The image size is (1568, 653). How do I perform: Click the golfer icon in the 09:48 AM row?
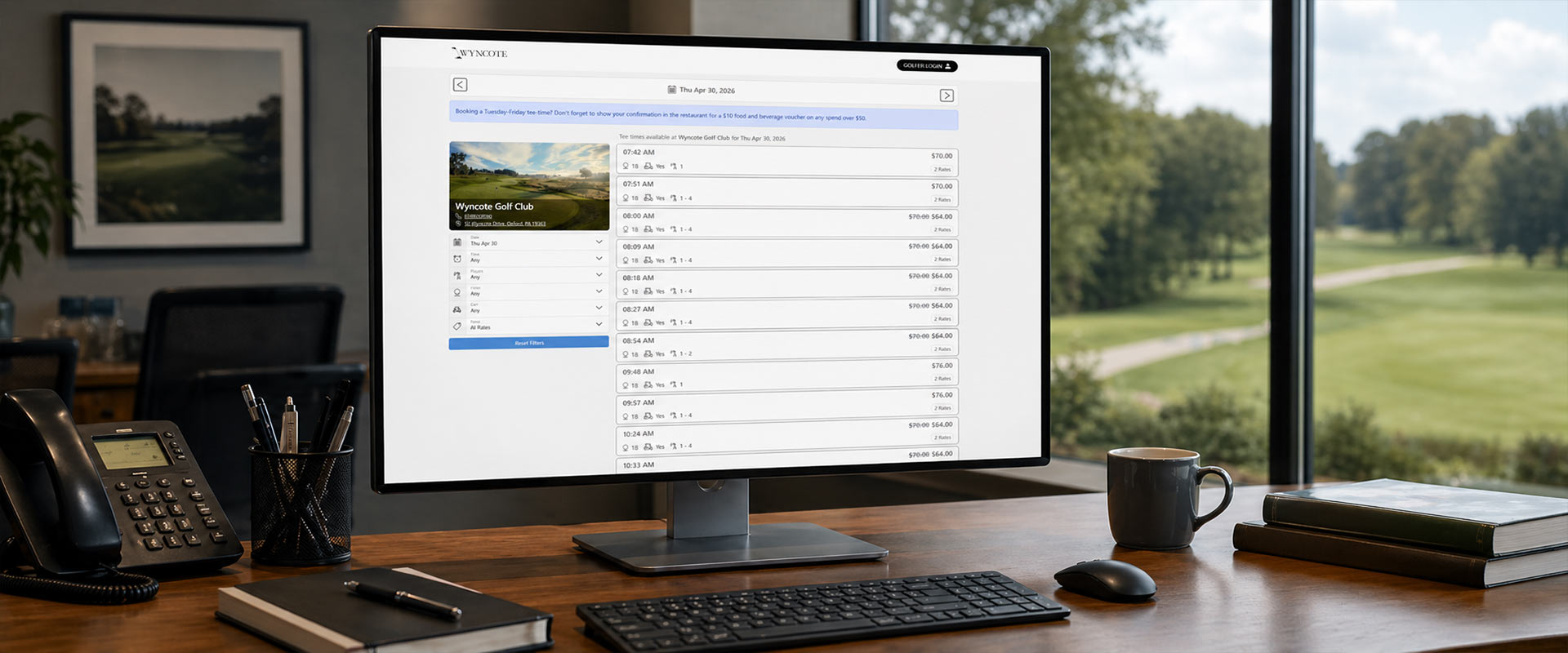[x=674, y=384]
